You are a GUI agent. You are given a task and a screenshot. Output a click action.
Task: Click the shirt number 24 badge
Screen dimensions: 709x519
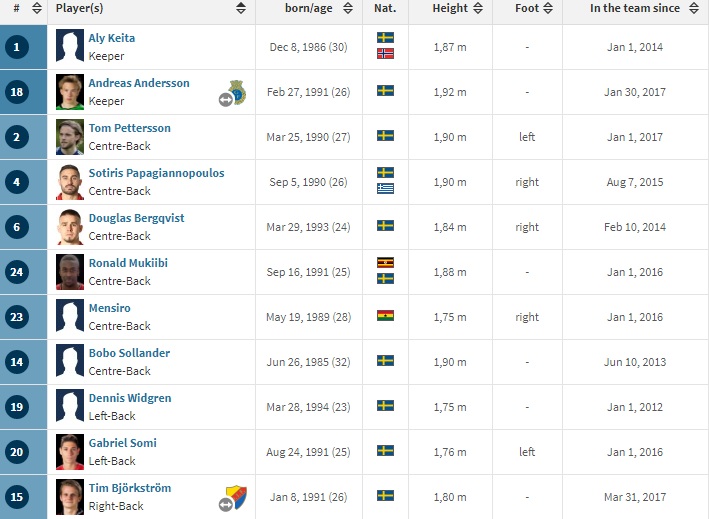17,272
